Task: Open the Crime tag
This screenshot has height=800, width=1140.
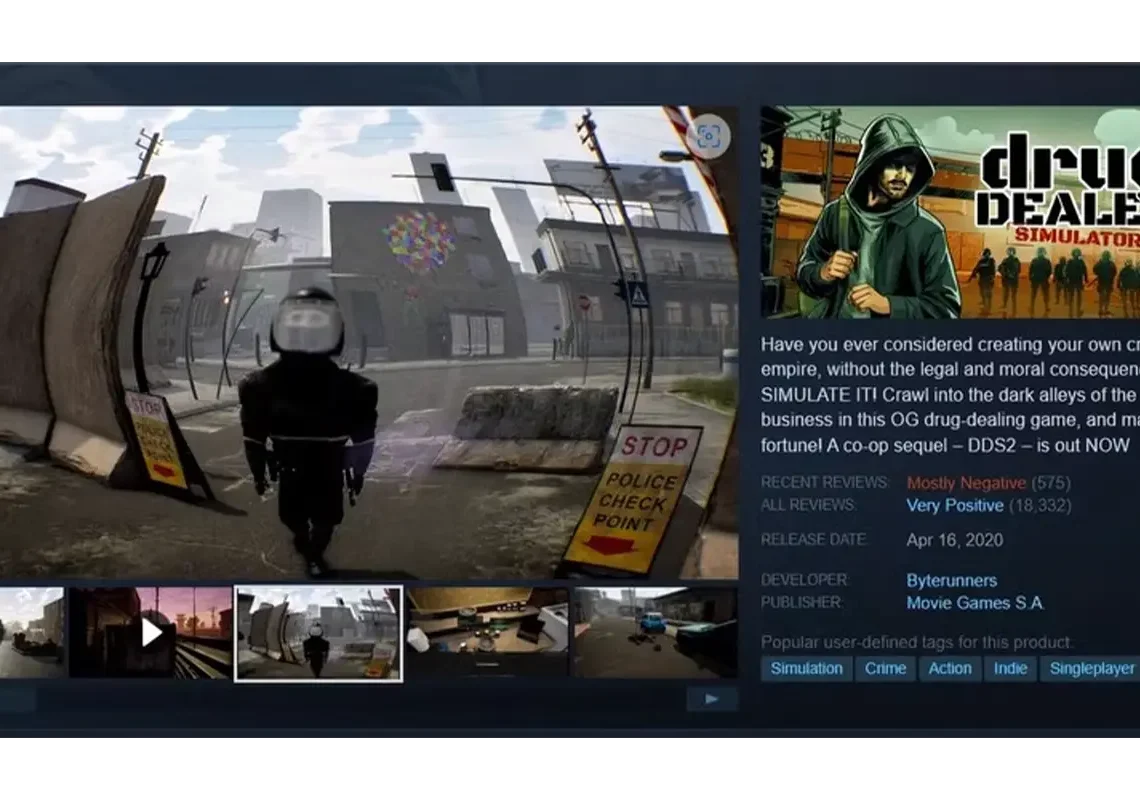Action: click(x=885, y=668)
